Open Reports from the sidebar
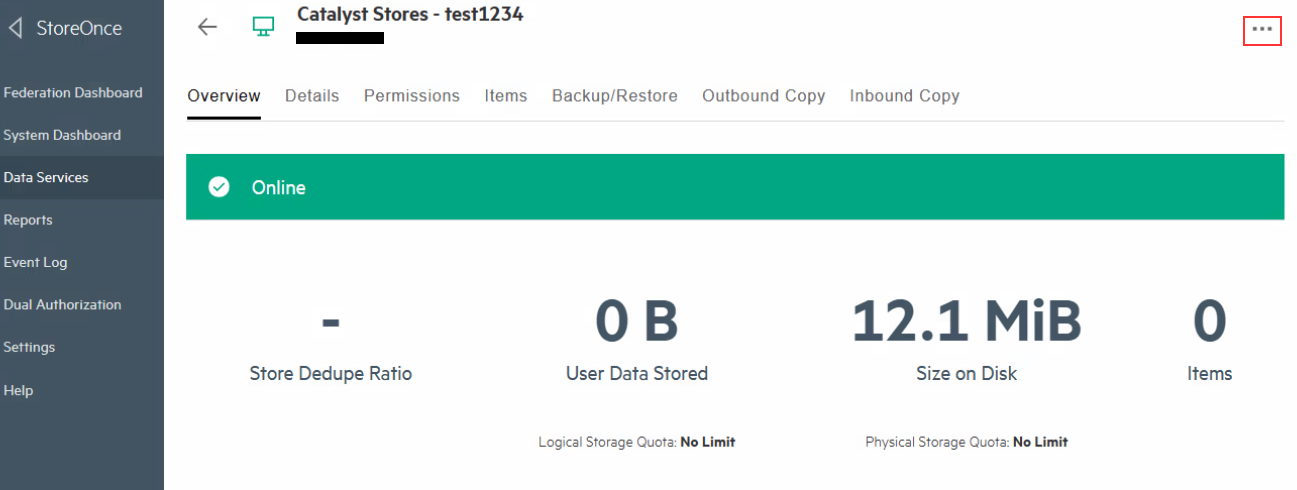Viewport: 1297px width, 490px height. point(28,220)
